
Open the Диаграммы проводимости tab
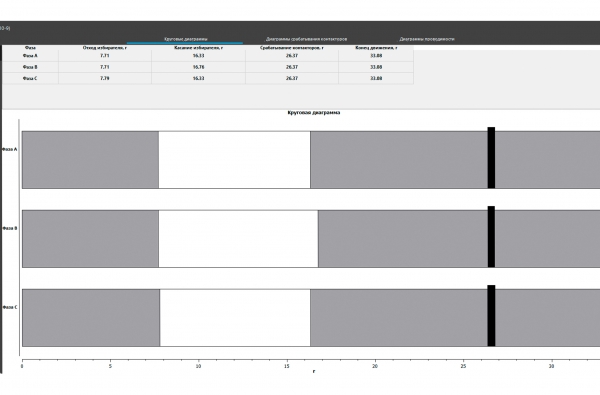pos(427,39)
